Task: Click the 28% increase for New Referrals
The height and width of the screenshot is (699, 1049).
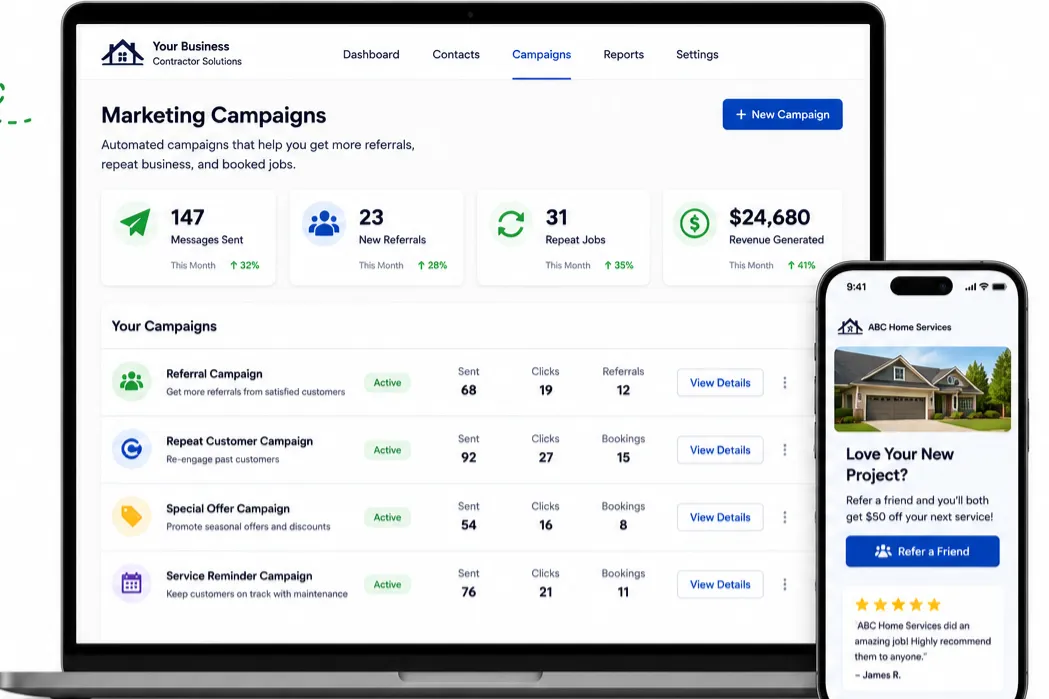Action: coord(432,265)
